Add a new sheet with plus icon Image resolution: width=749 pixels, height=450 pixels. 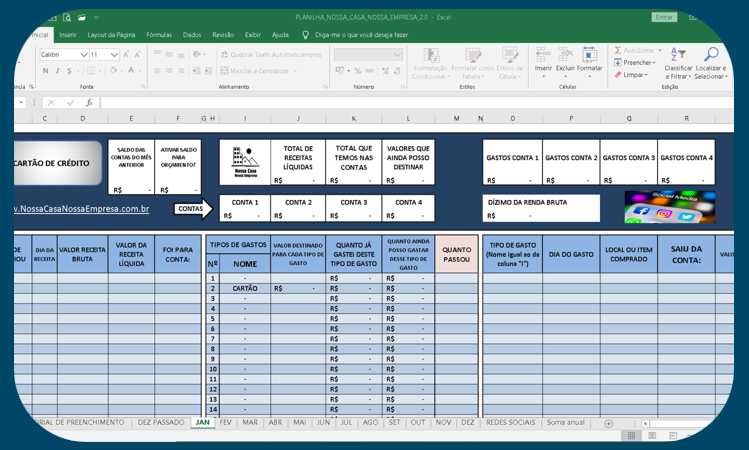608,423
